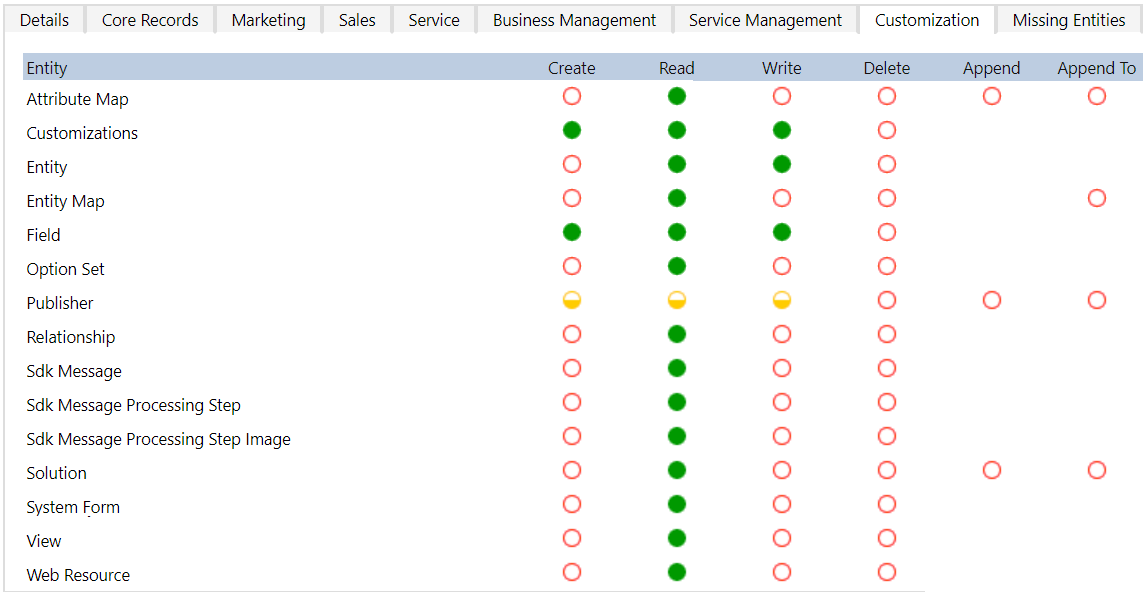Click the Sdk Message Processing Step row label
The height and width of the screenshot is (592, 1143).
(x=133, y=404)
